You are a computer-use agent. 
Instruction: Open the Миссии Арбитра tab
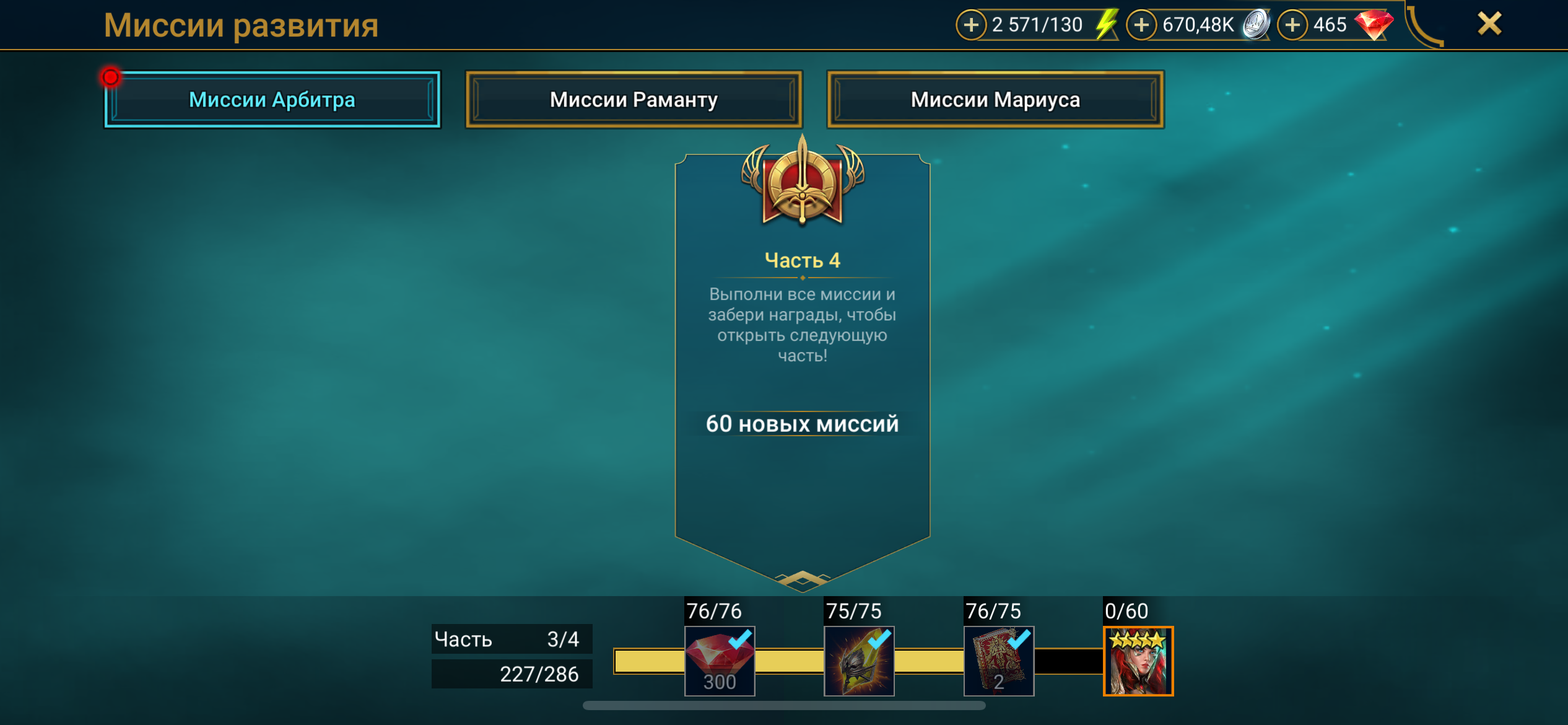pyautogui.click(x=272, y=100)
